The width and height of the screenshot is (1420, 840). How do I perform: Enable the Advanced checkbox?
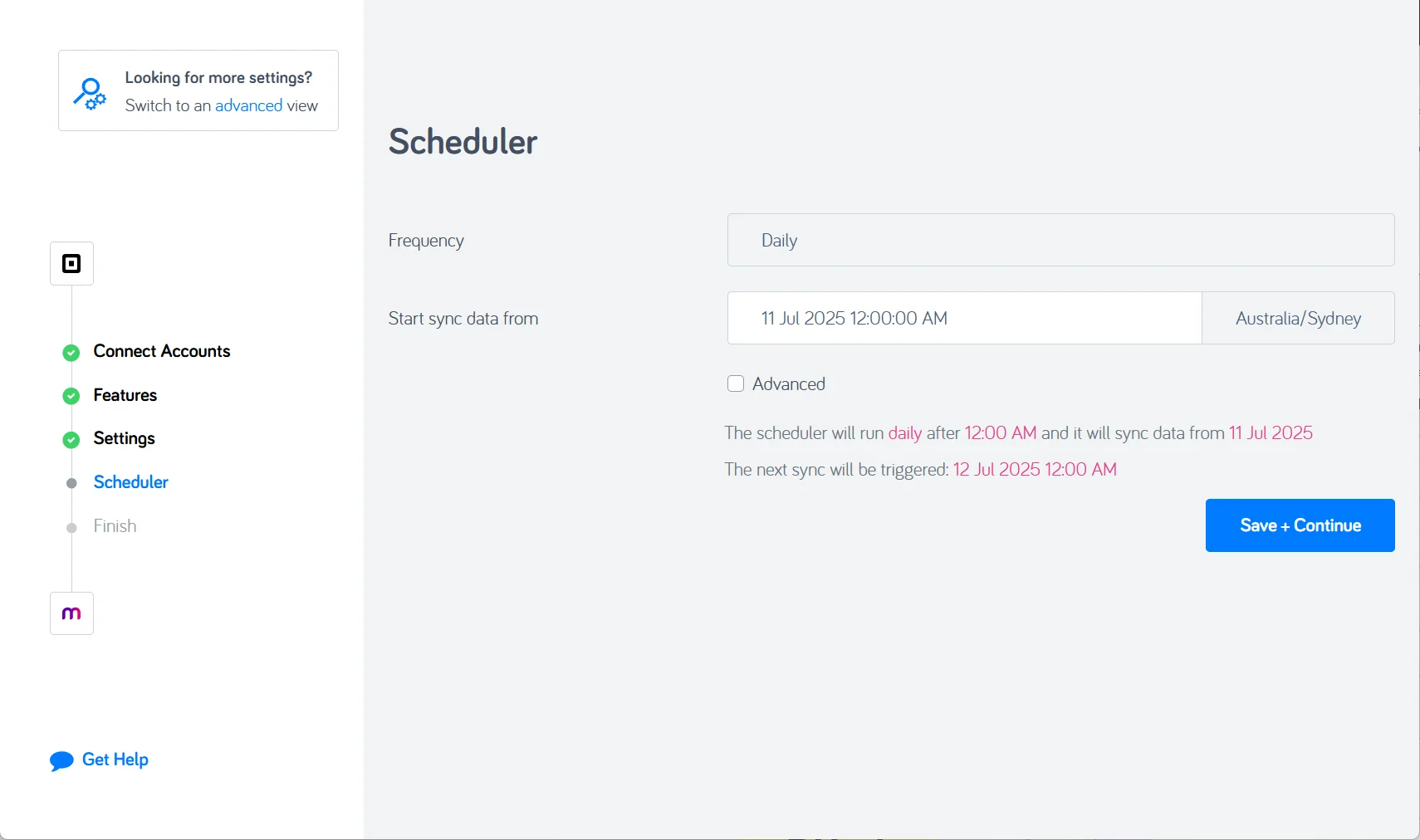click(x=736, y=383)
